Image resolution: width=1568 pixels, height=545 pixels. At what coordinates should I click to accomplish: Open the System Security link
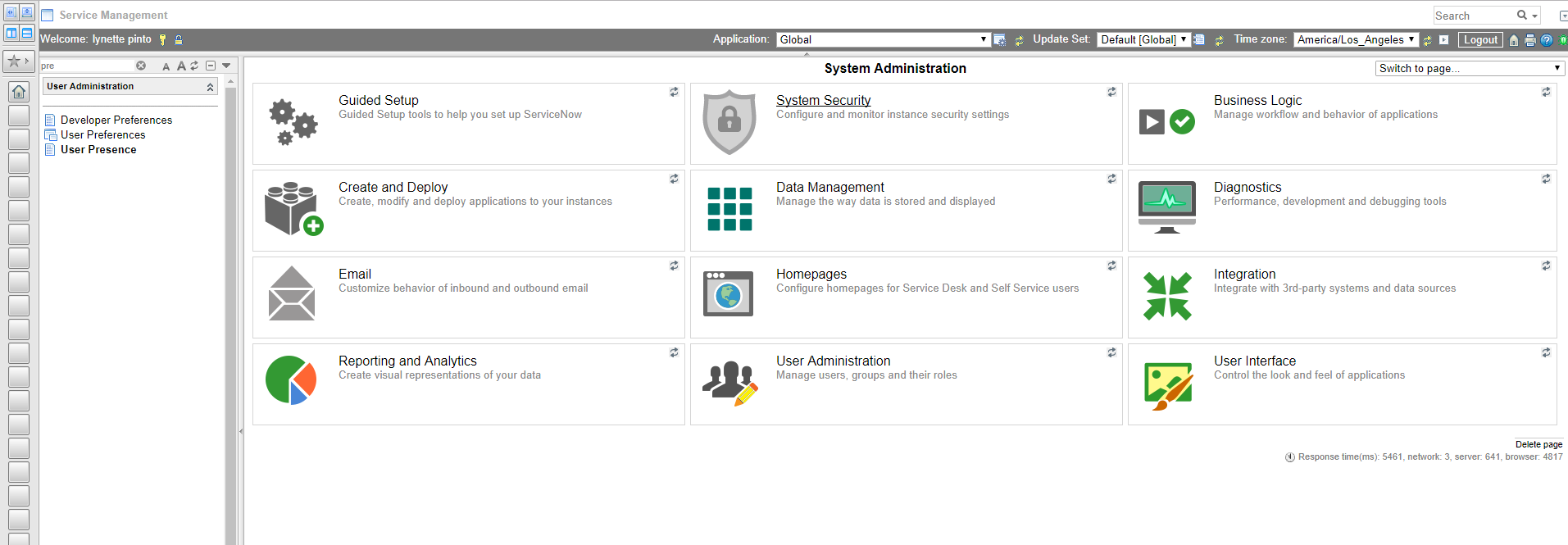[x=823, y=100]
